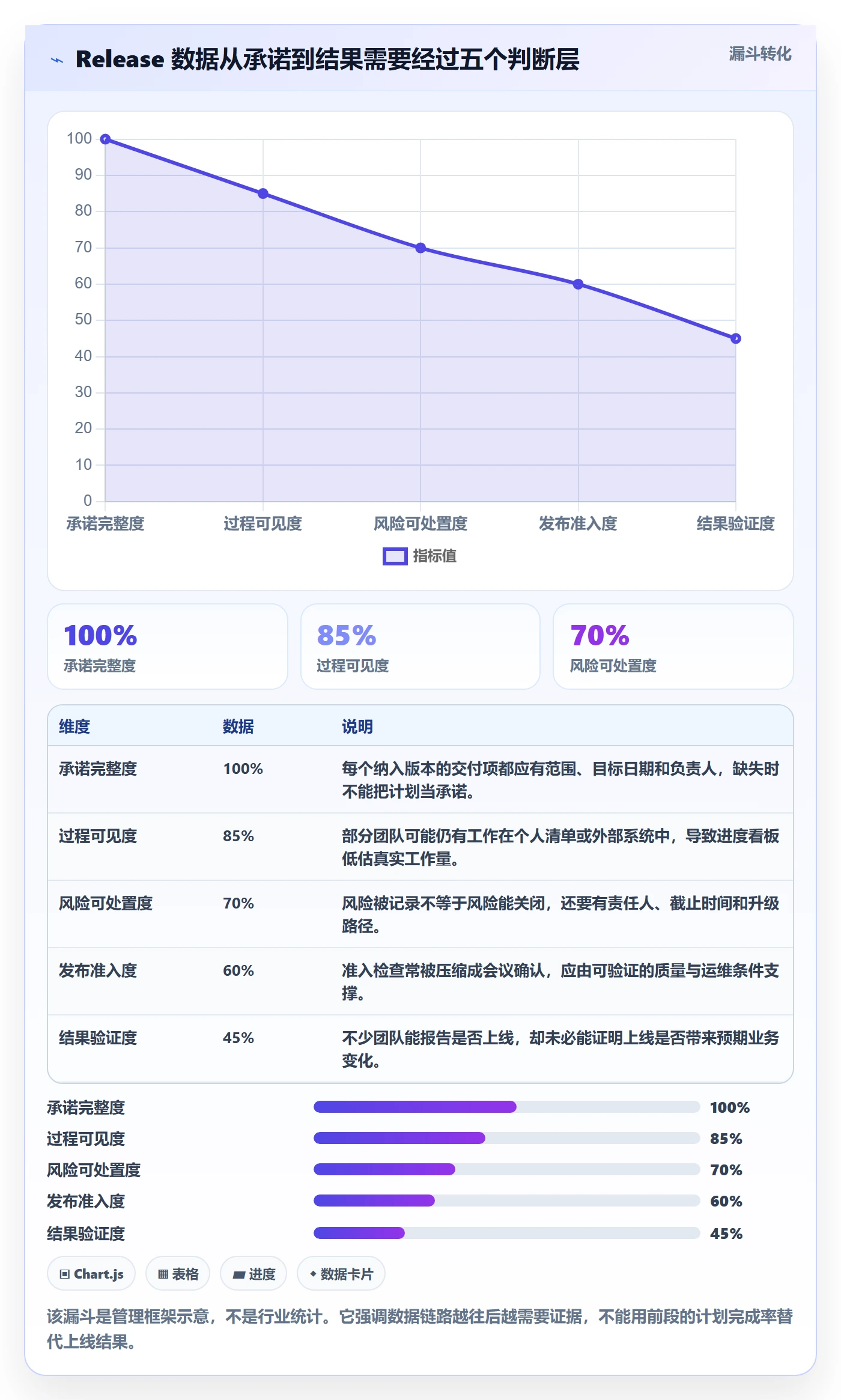The width and height of the screenshot is (841, 1400).
Task: Click the chart data point at value 60
Action: tap(578, 284)
